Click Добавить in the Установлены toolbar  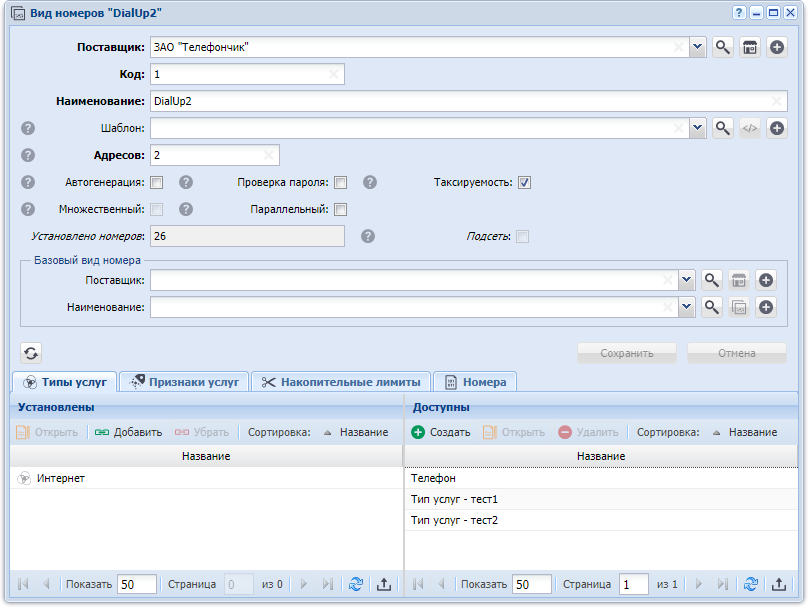[128, 432]
